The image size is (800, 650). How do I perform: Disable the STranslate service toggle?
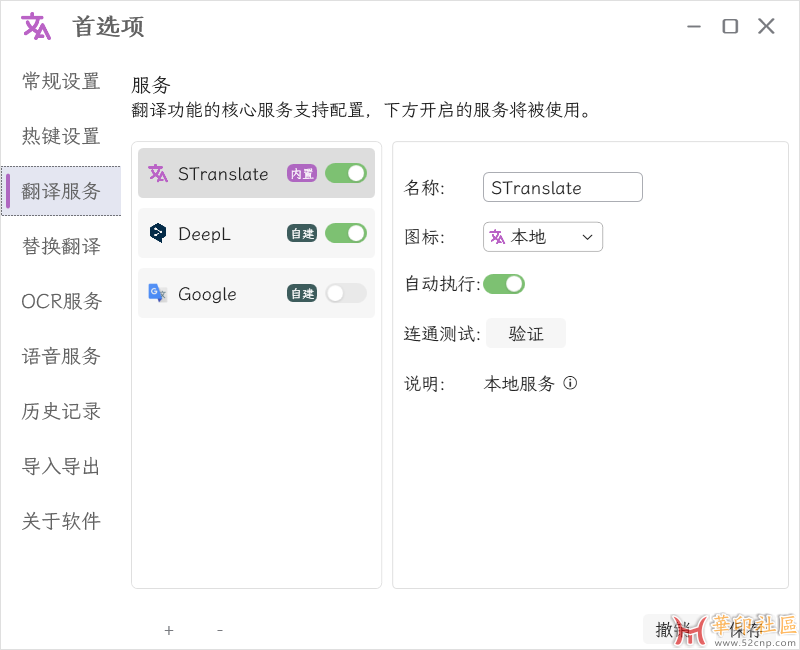(x=346, y=173)
